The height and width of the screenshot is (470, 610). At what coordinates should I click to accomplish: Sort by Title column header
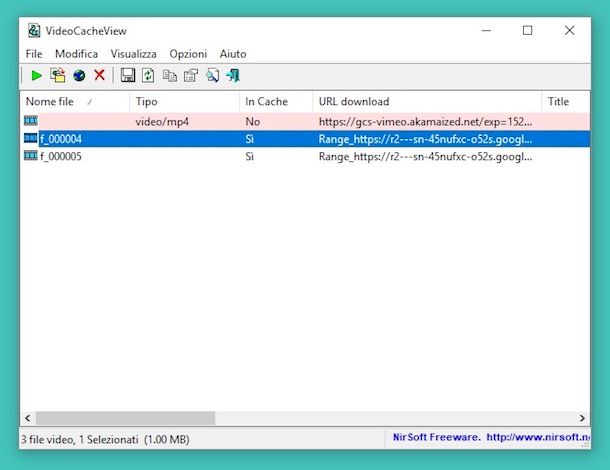[566, 102]
